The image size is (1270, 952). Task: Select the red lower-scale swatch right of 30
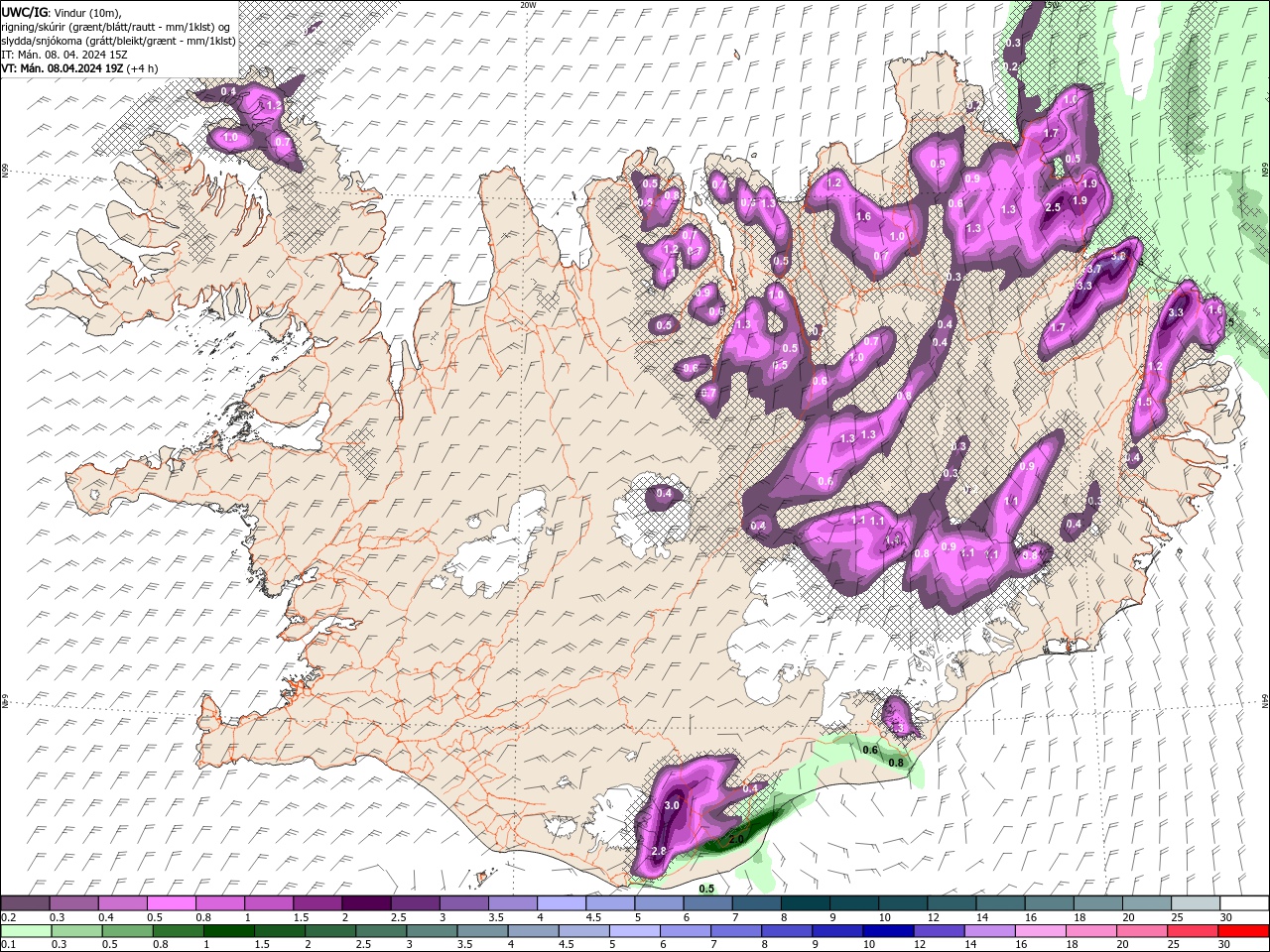click(x=1243, y=931)
